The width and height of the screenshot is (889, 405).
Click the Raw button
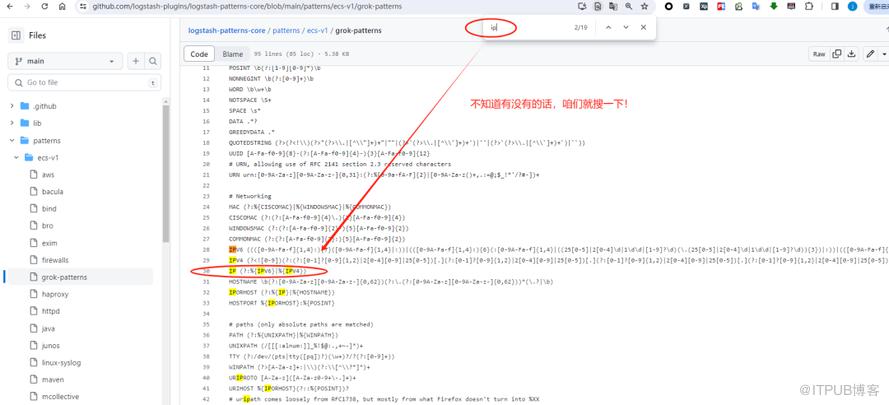(x=819, y=54)
